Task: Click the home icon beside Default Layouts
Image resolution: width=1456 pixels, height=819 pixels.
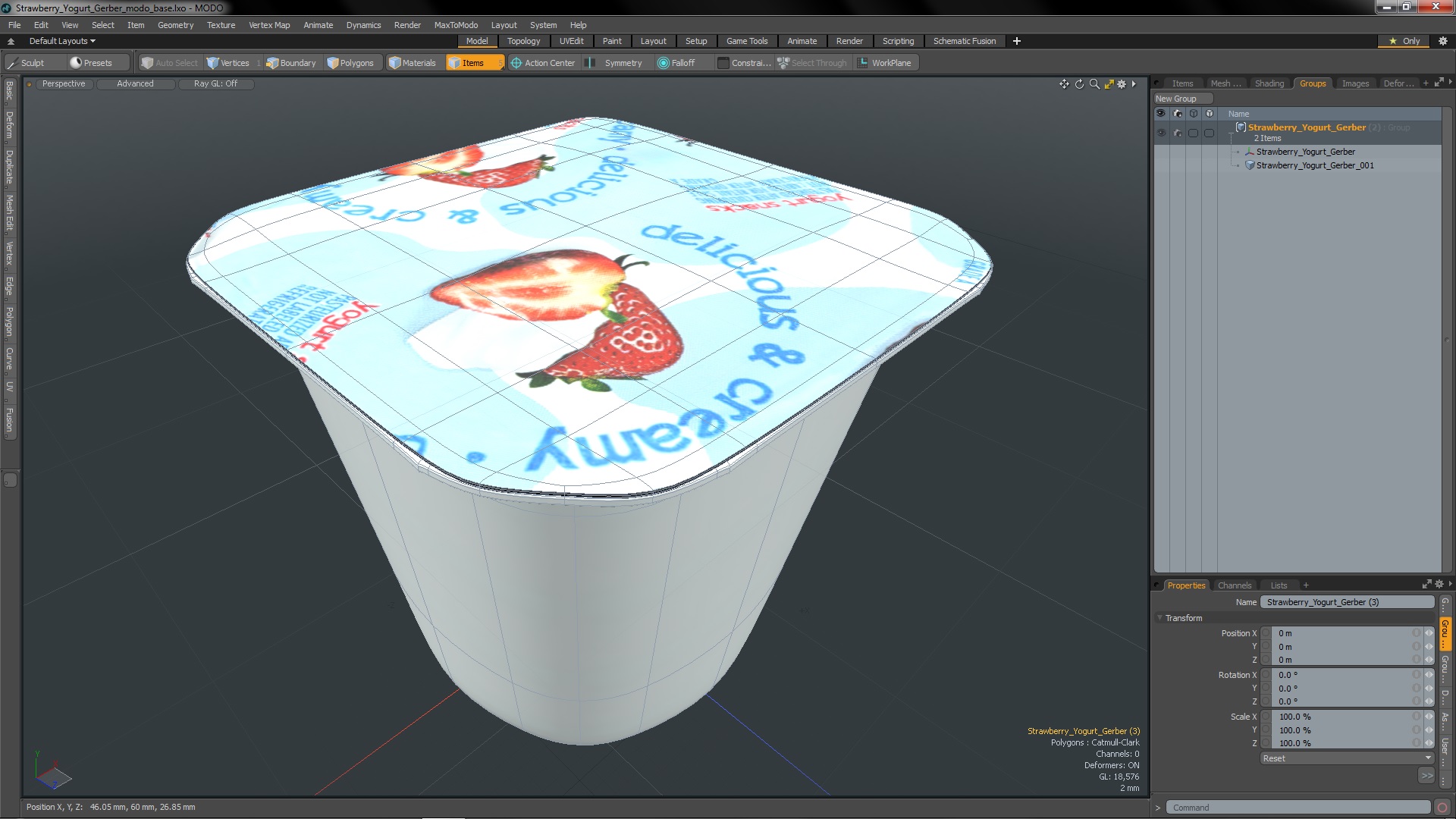Action: (x=11, y=41)
